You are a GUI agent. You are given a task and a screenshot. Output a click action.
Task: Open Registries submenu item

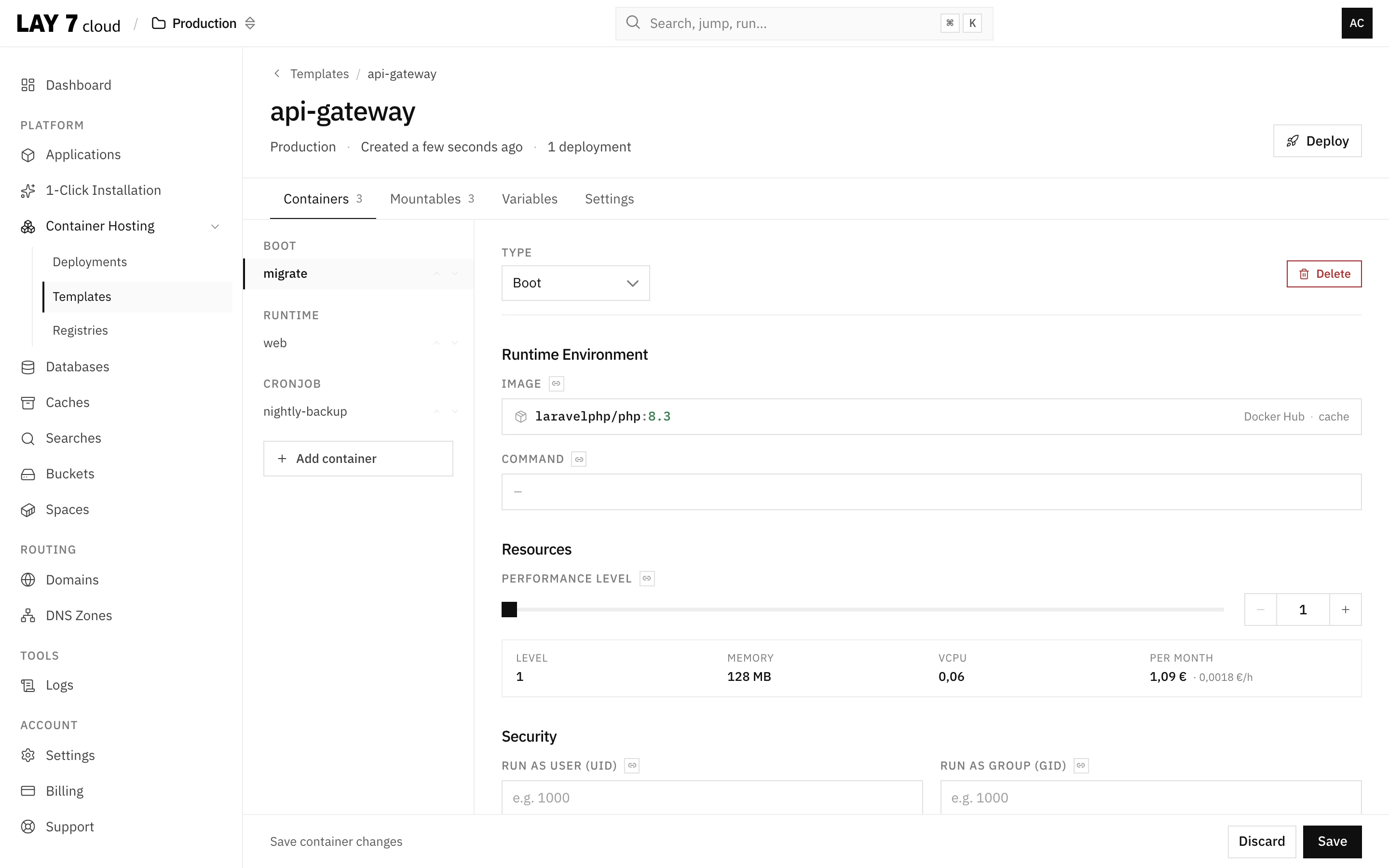coord(81,330)
